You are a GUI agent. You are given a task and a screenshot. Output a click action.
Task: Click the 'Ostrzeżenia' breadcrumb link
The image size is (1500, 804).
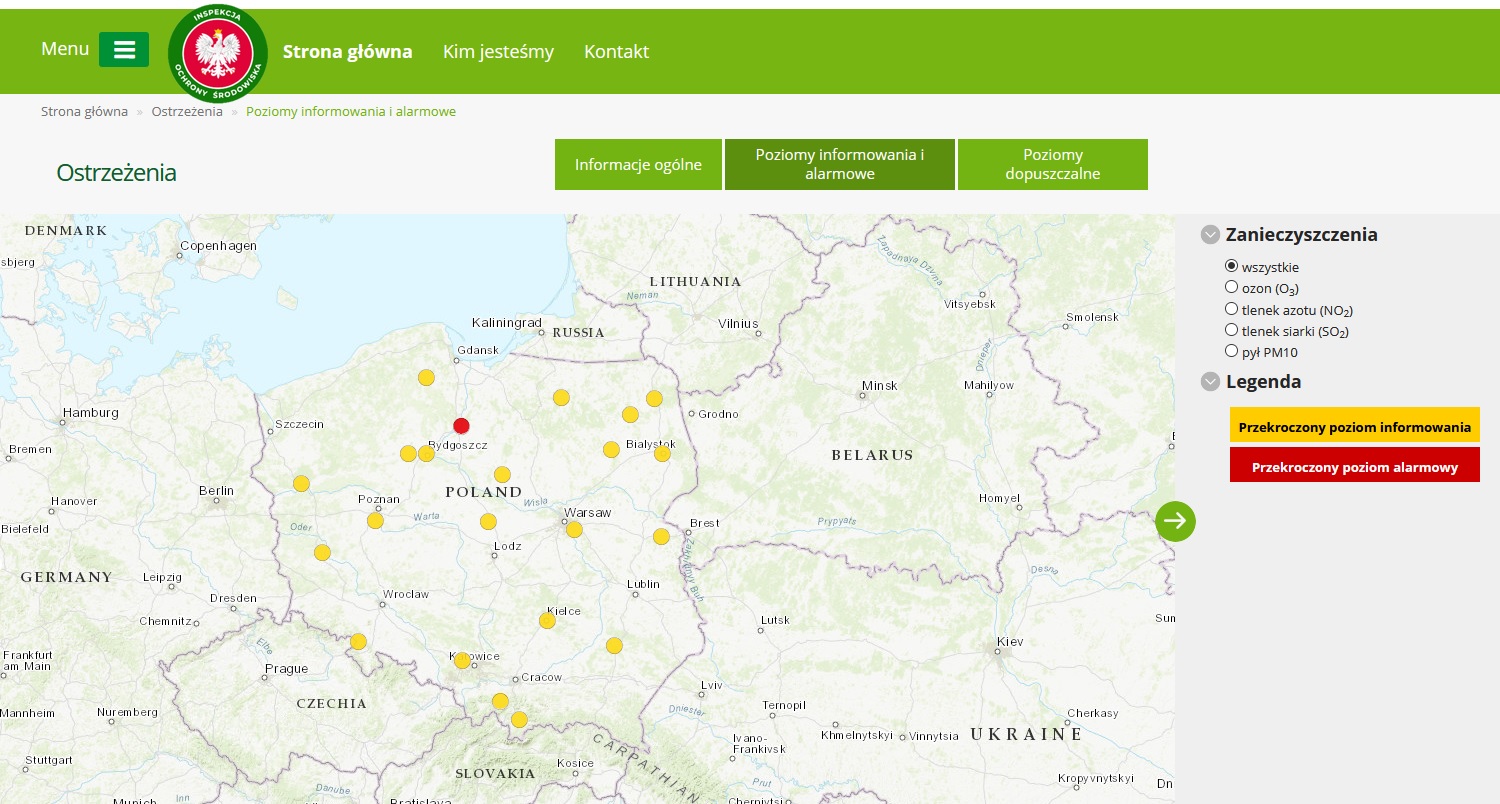(x=187, y=112)
